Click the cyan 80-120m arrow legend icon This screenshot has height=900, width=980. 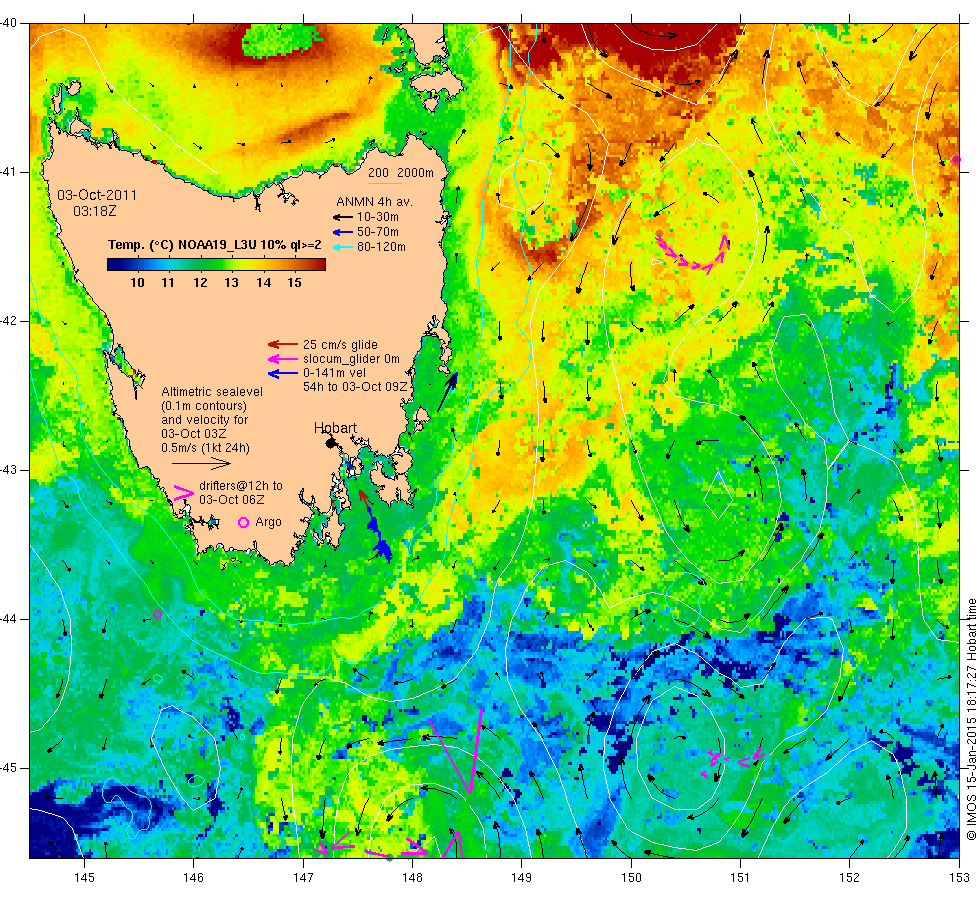pyautogui.click(x=342, y=247)
